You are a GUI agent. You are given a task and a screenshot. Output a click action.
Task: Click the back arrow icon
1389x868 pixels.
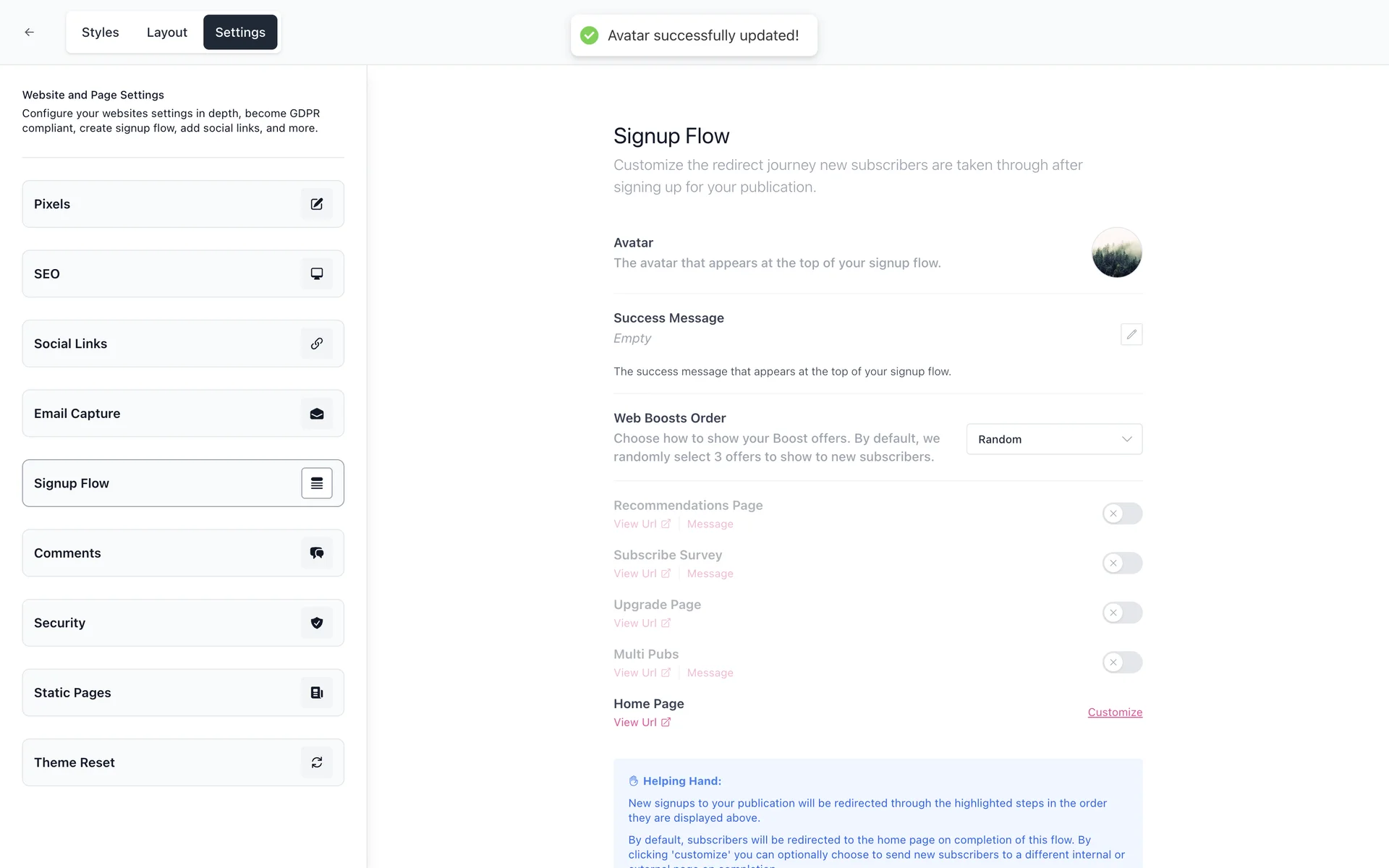29,32
